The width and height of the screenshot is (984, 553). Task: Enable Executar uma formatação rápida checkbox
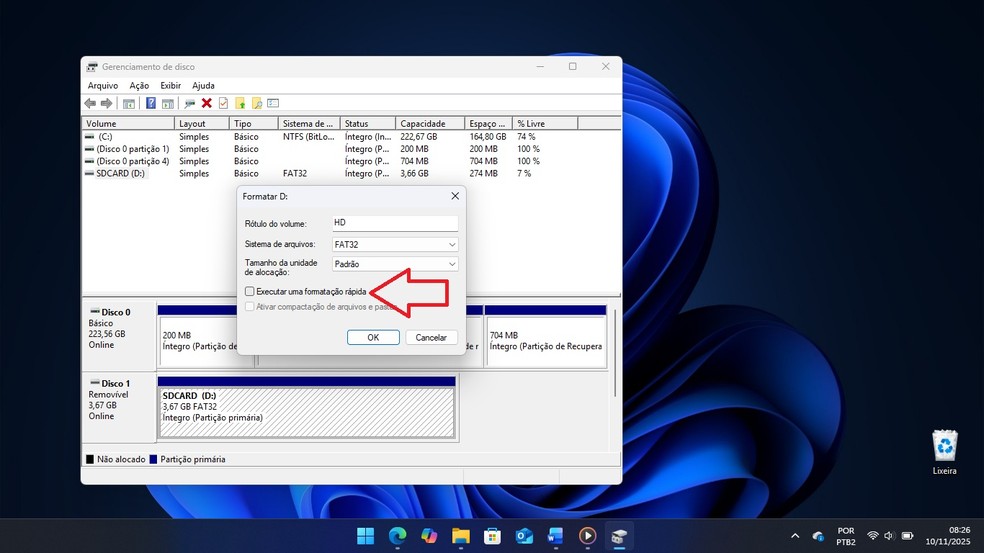click(x=250, y=291)
